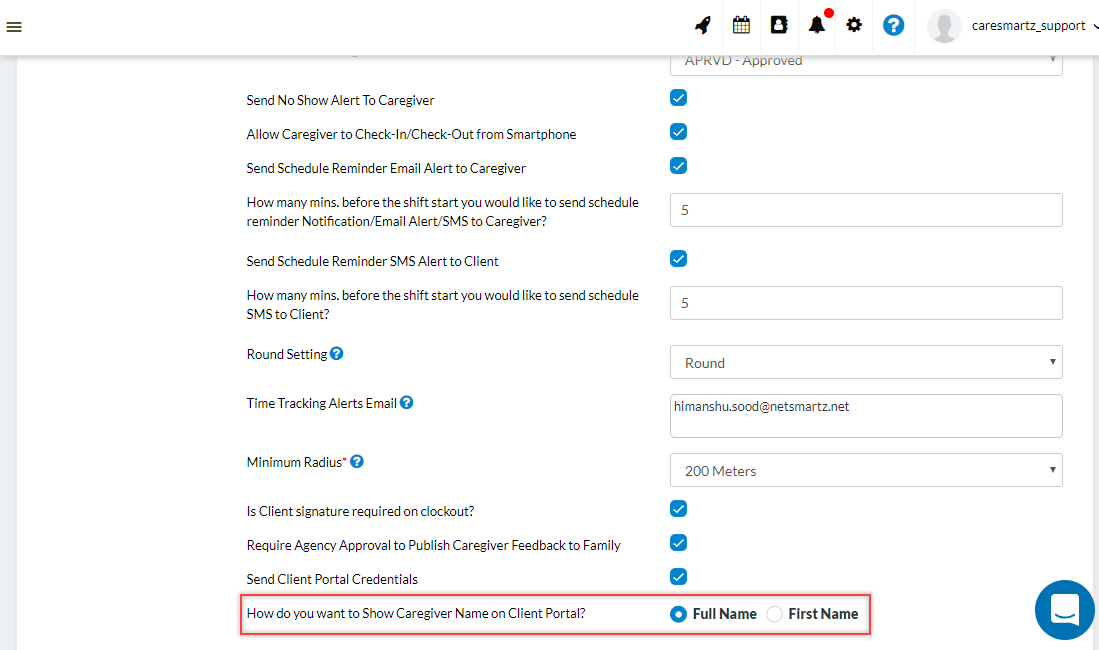This screenshot has height=650, width=1099.
Task: Click help icon beside Time Tracking Alerts Email
Action: pyautogui.click(x=406, y=403)
